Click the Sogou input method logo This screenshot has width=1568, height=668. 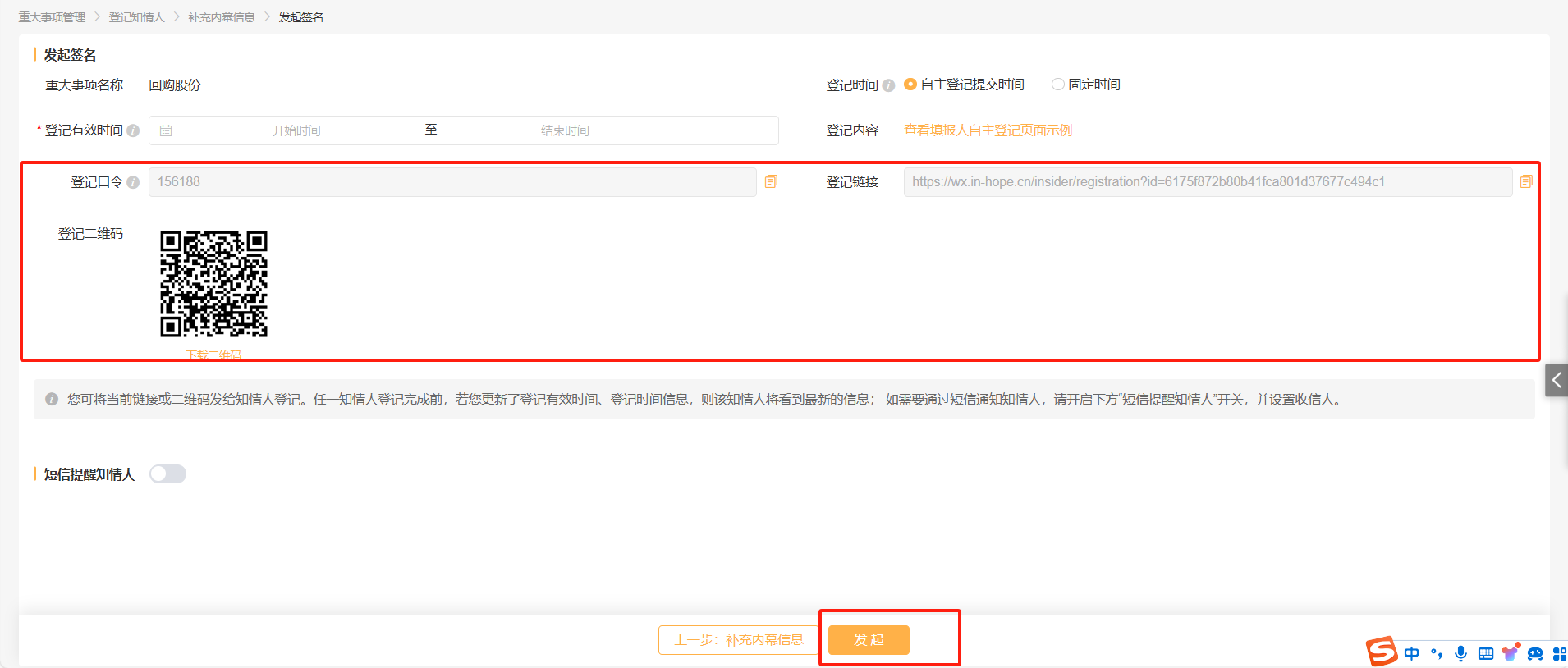1382,652
